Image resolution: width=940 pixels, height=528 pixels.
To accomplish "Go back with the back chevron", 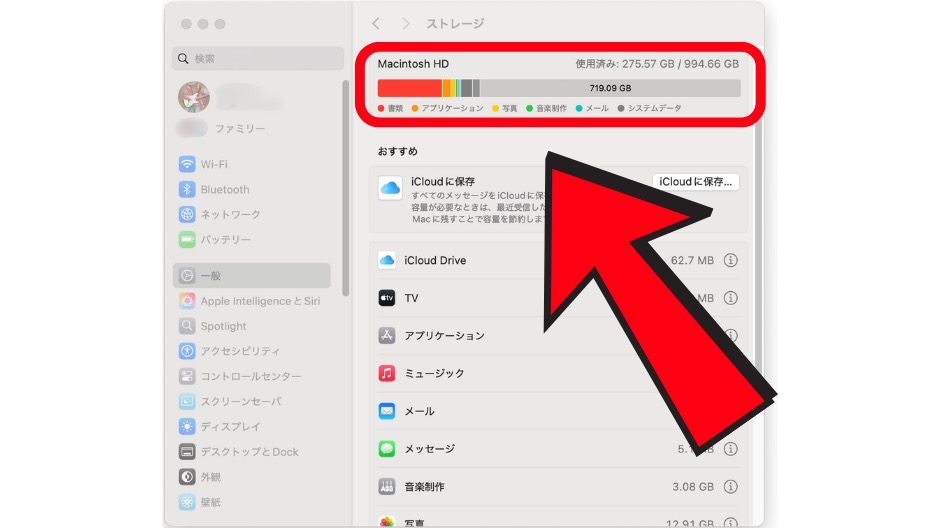I will [376, 23].
